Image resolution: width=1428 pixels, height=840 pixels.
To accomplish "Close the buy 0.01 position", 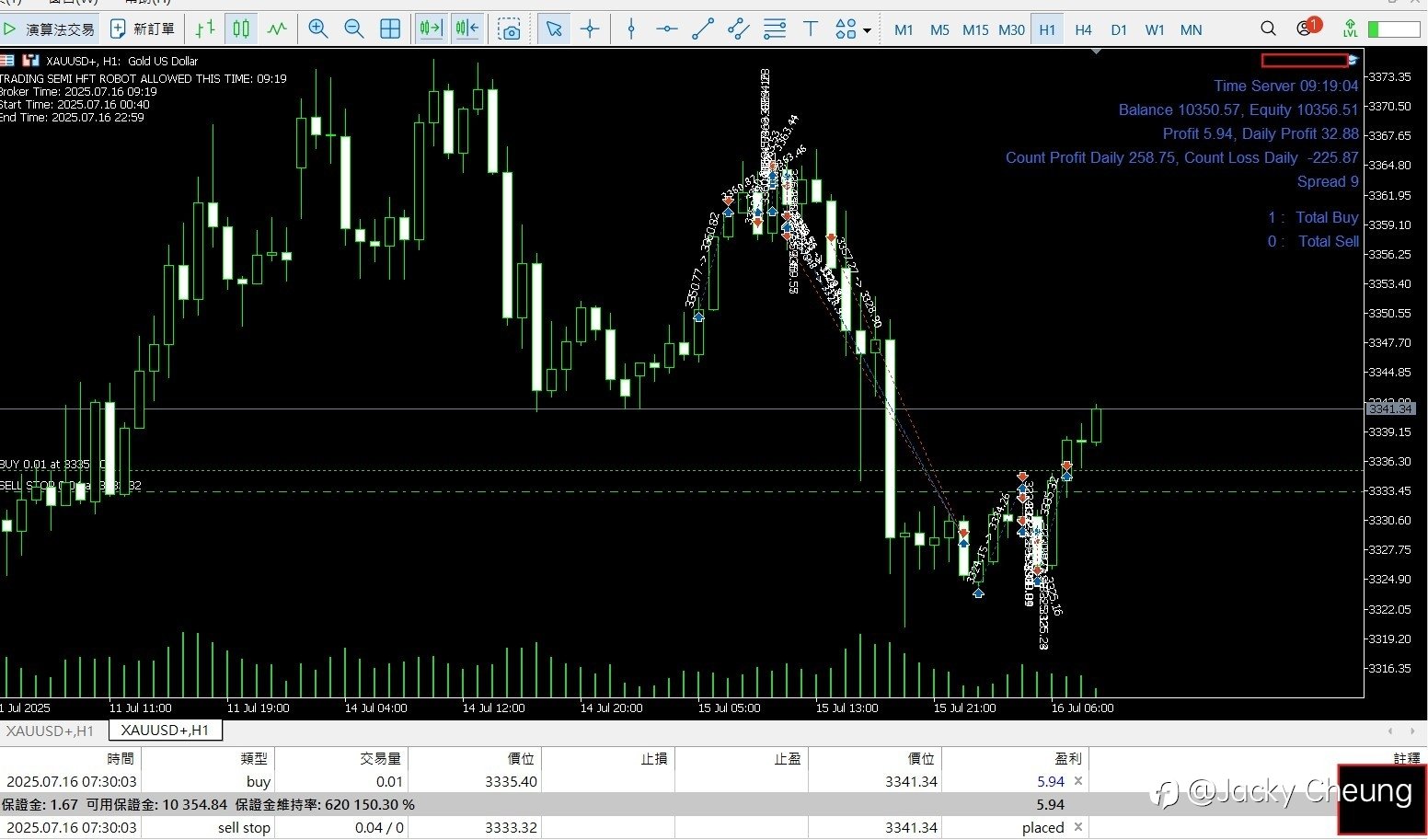I will click(1078, 781).
